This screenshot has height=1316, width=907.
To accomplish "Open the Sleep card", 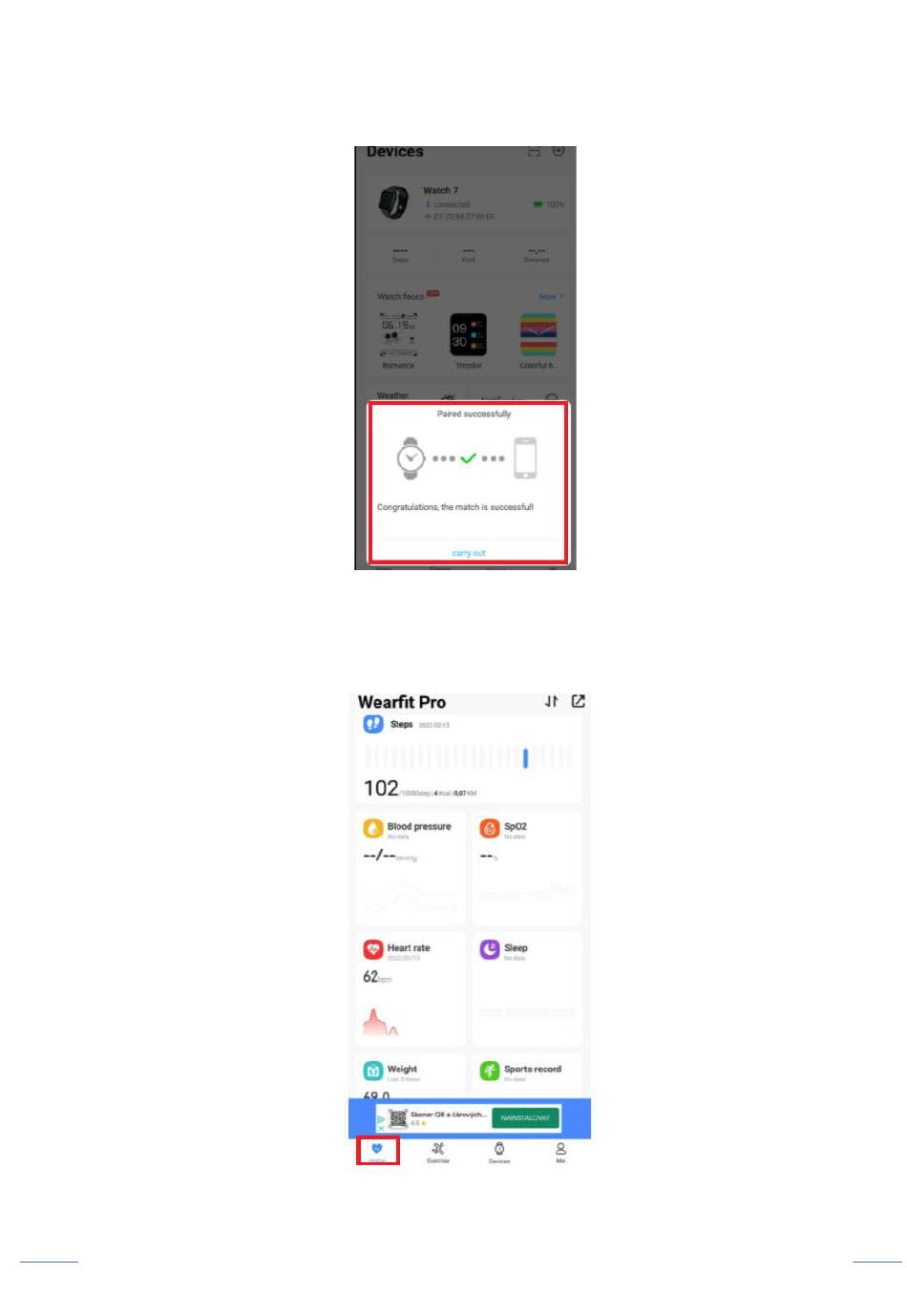I will pos(527,989).
